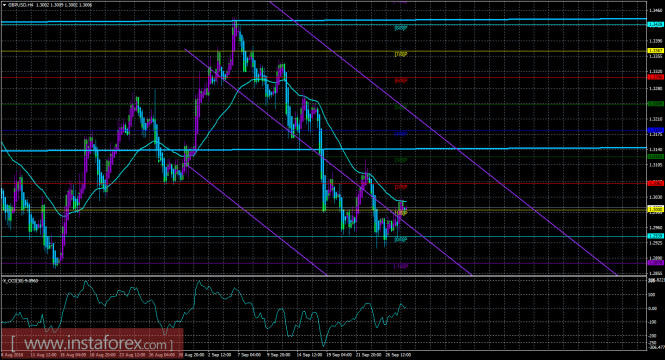Click the GBPUSD,H4 symbol title text
Image resolution: width=665 pixels, height=360 pixels.
pyautogui.click(x=22, y=5)
